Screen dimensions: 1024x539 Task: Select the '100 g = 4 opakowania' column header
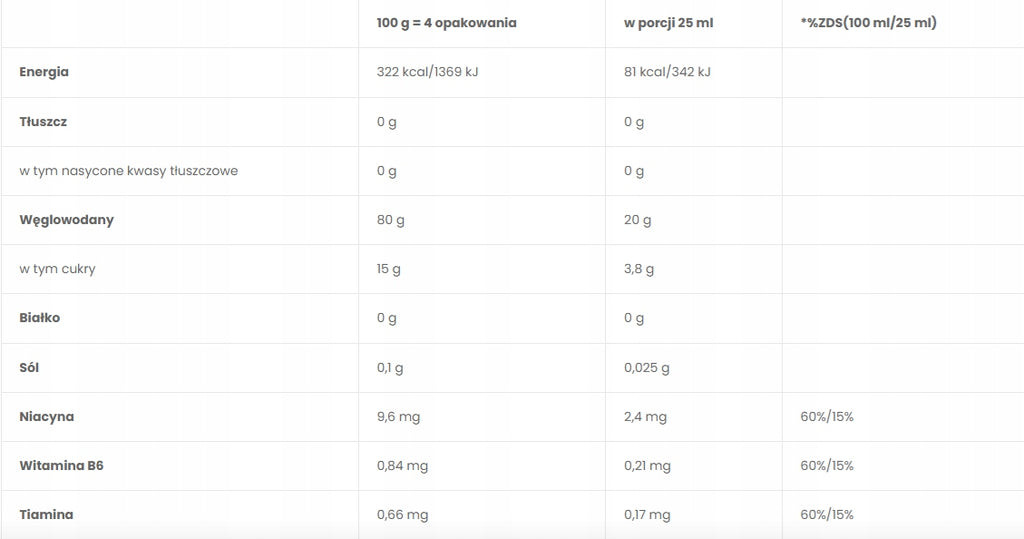click(446, 23)
